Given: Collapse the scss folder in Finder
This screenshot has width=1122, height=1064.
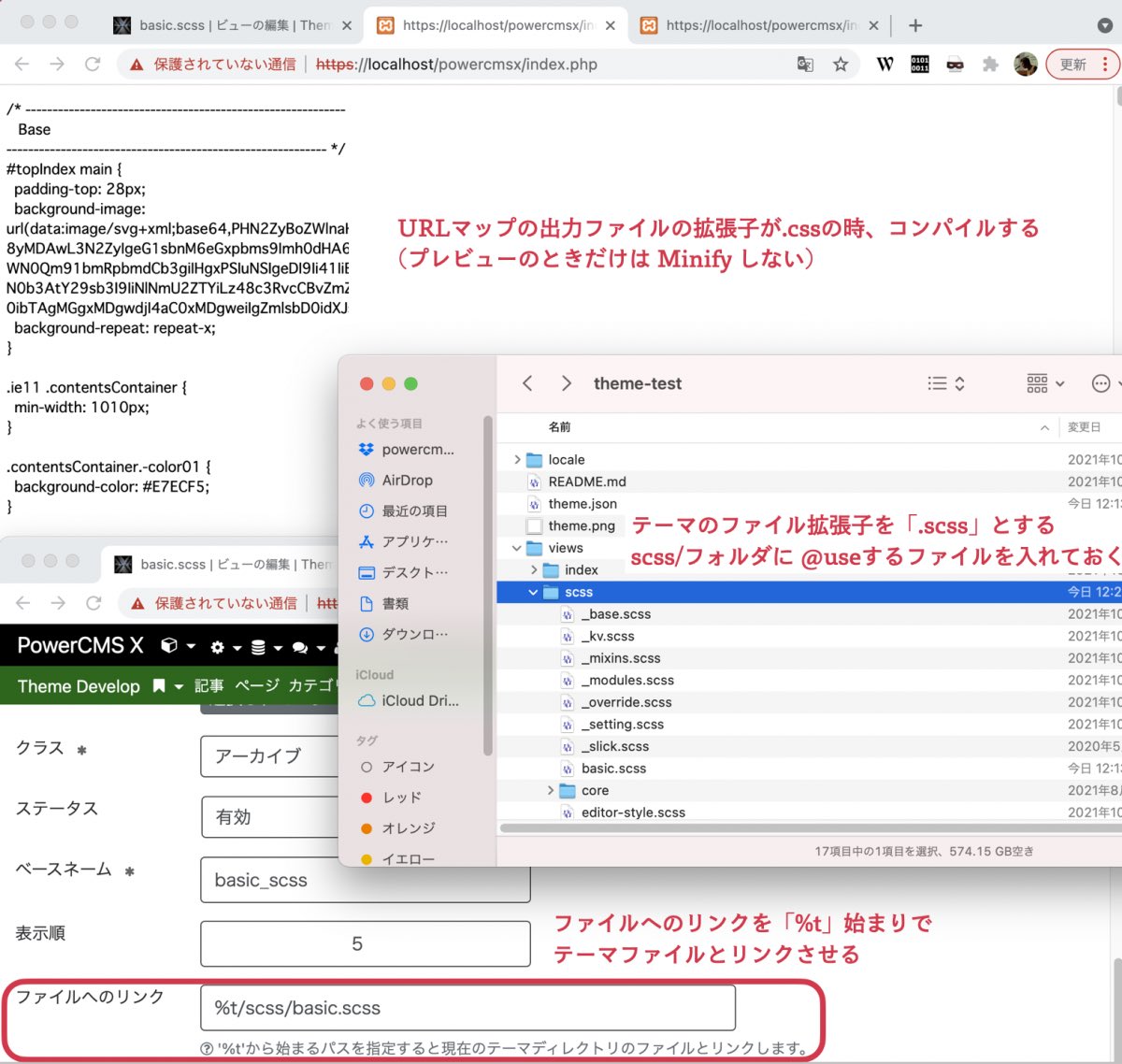Looking at the screenshot, I should [533, 592].
